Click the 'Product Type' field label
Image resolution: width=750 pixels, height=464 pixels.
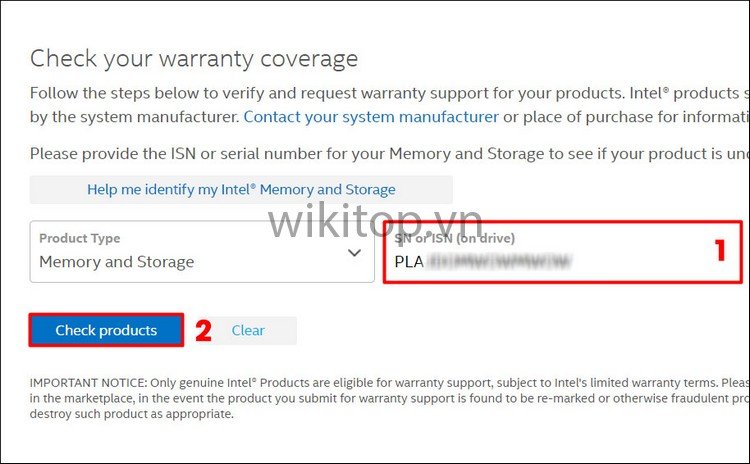pos(80,239)
